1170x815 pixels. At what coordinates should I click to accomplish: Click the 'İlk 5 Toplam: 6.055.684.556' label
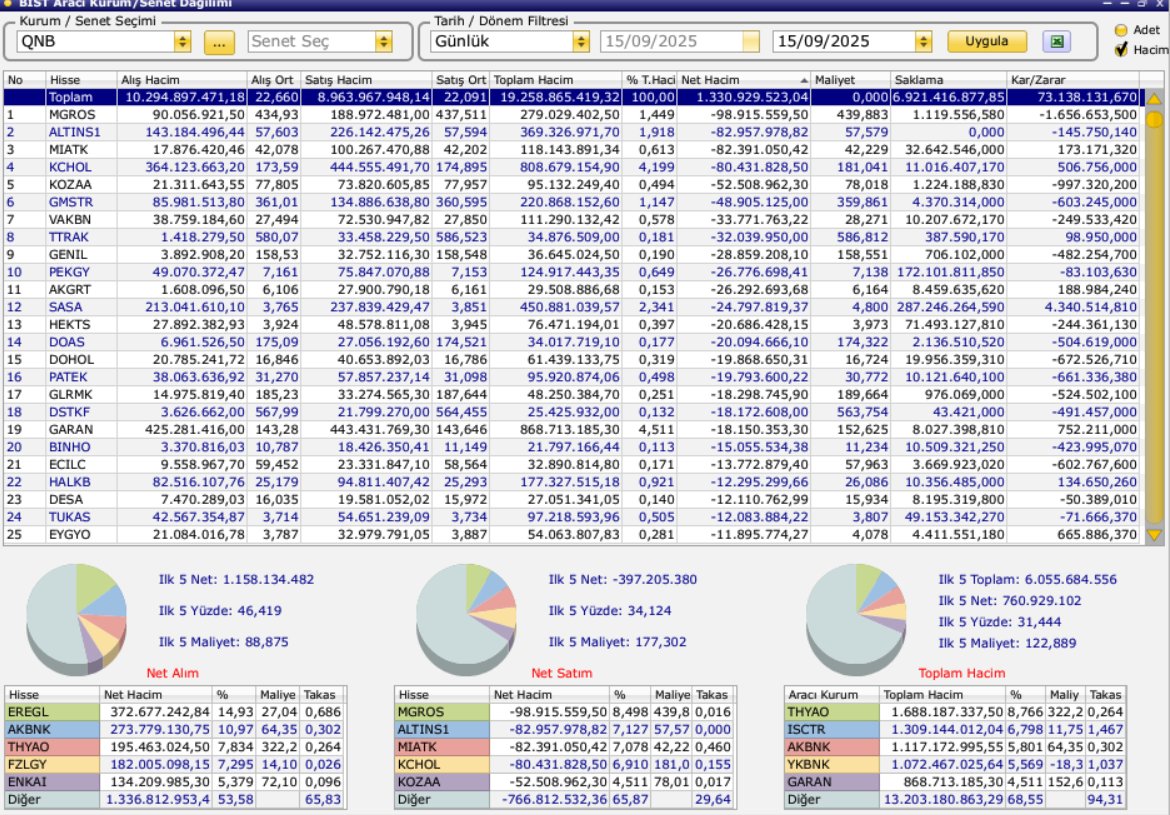1027,579
